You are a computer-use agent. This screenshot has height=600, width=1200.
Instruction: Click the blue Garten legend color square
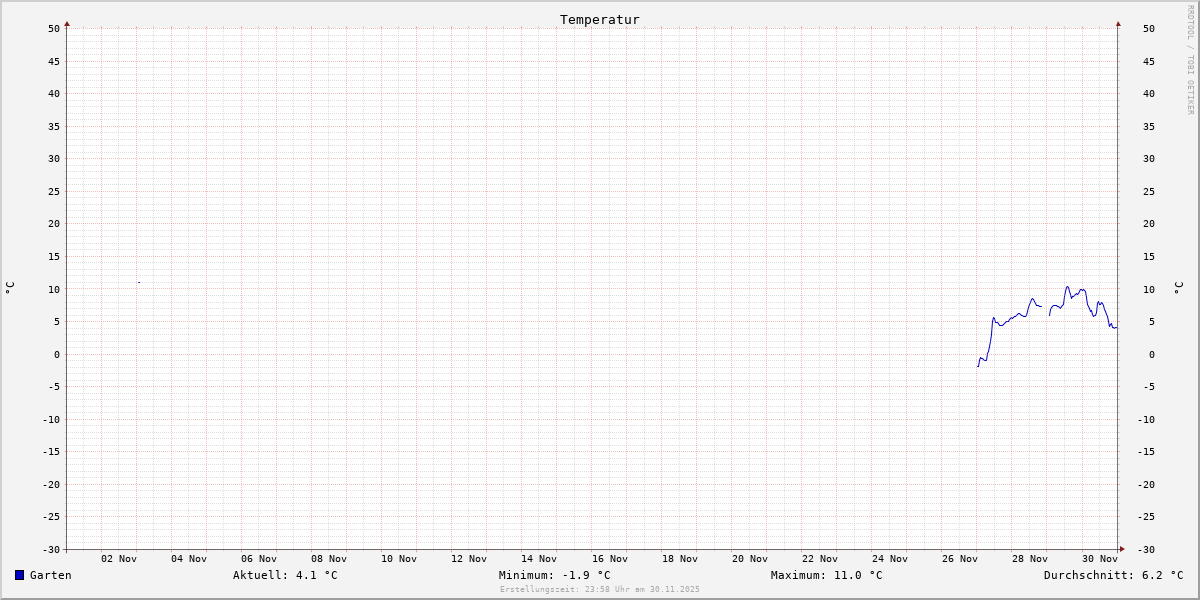19,575
